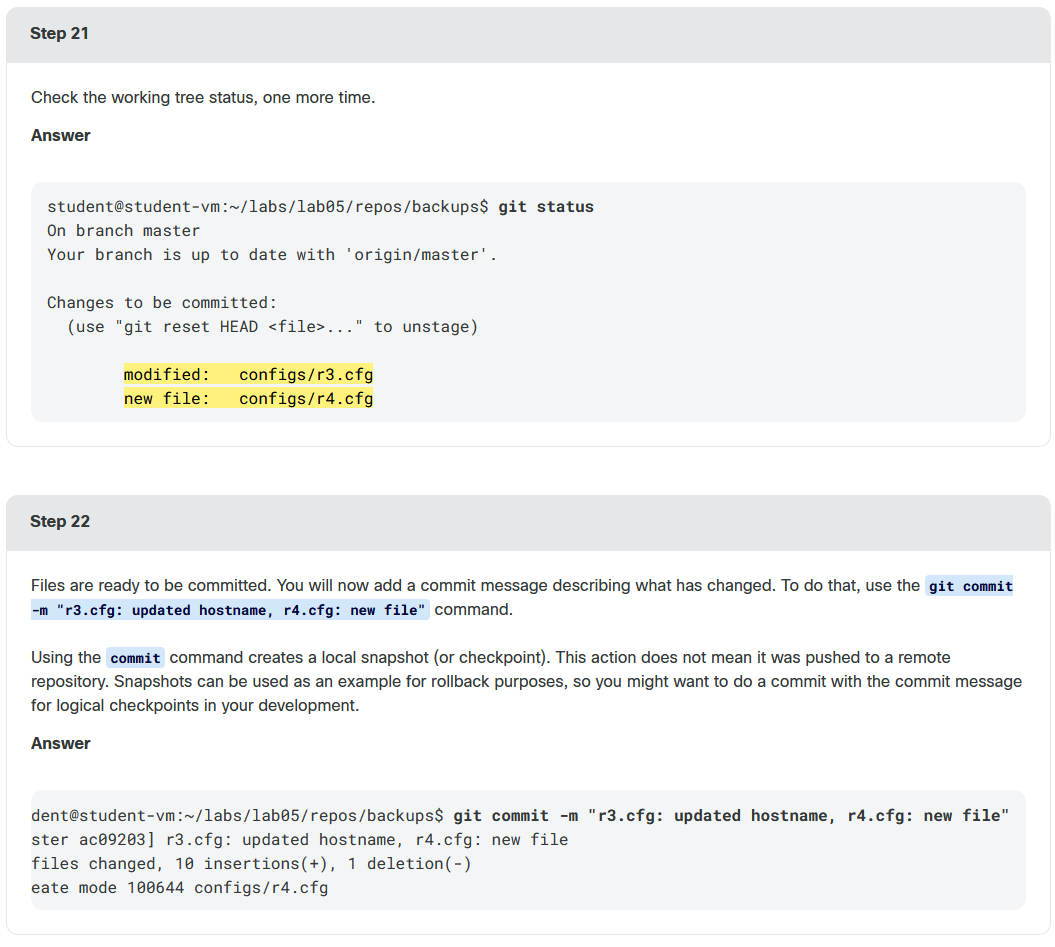This screenshot has width=1055, height=947.
Task: Click the 'ac09203] r3.cfg: updated hostname' output line
Action: [299, 840]
